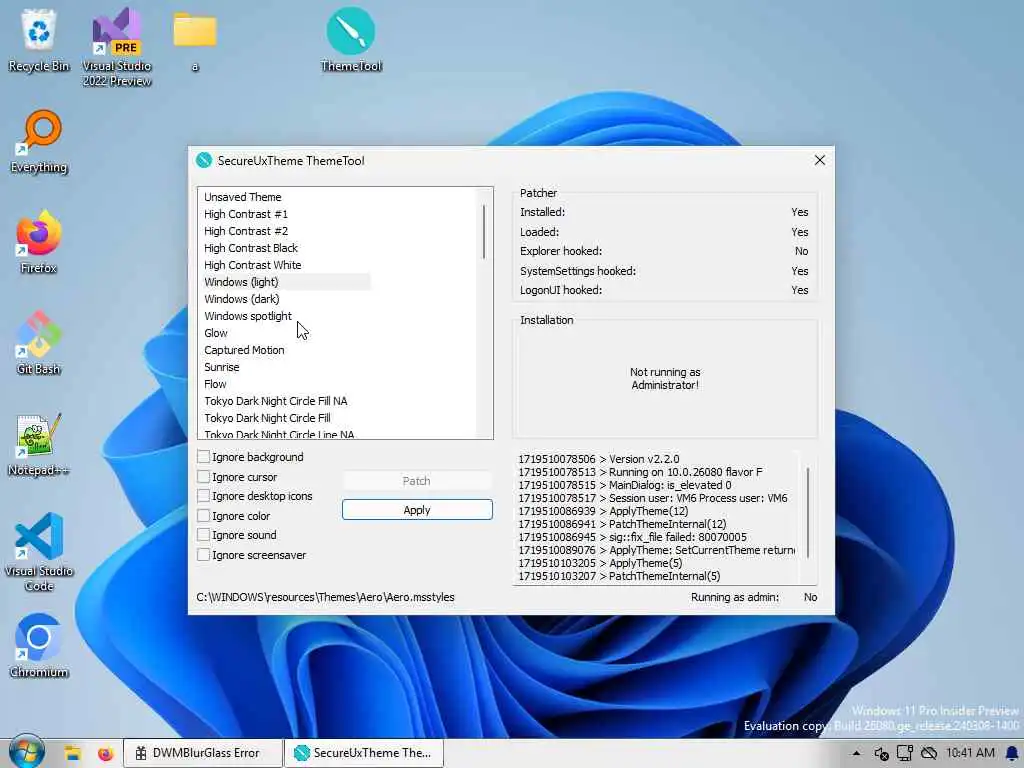Select the Sunrise theme
Screen dimensions: 1024x768
point(222,366)
